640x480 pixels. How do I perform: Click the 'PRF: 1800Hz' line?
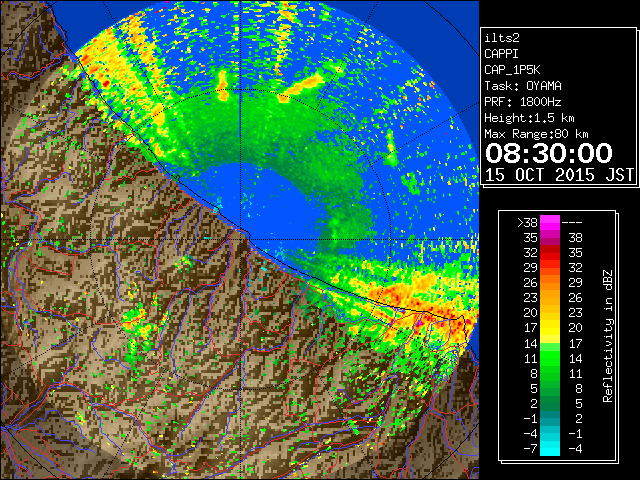pyautogui.click(x=523, y=102)
